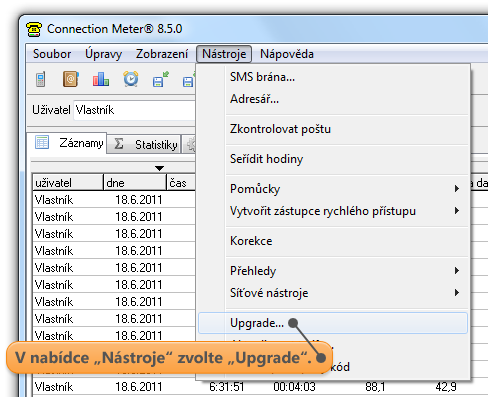Sort by the dne column header
This screenshot has height=397, width=488.
click(135, 182)
